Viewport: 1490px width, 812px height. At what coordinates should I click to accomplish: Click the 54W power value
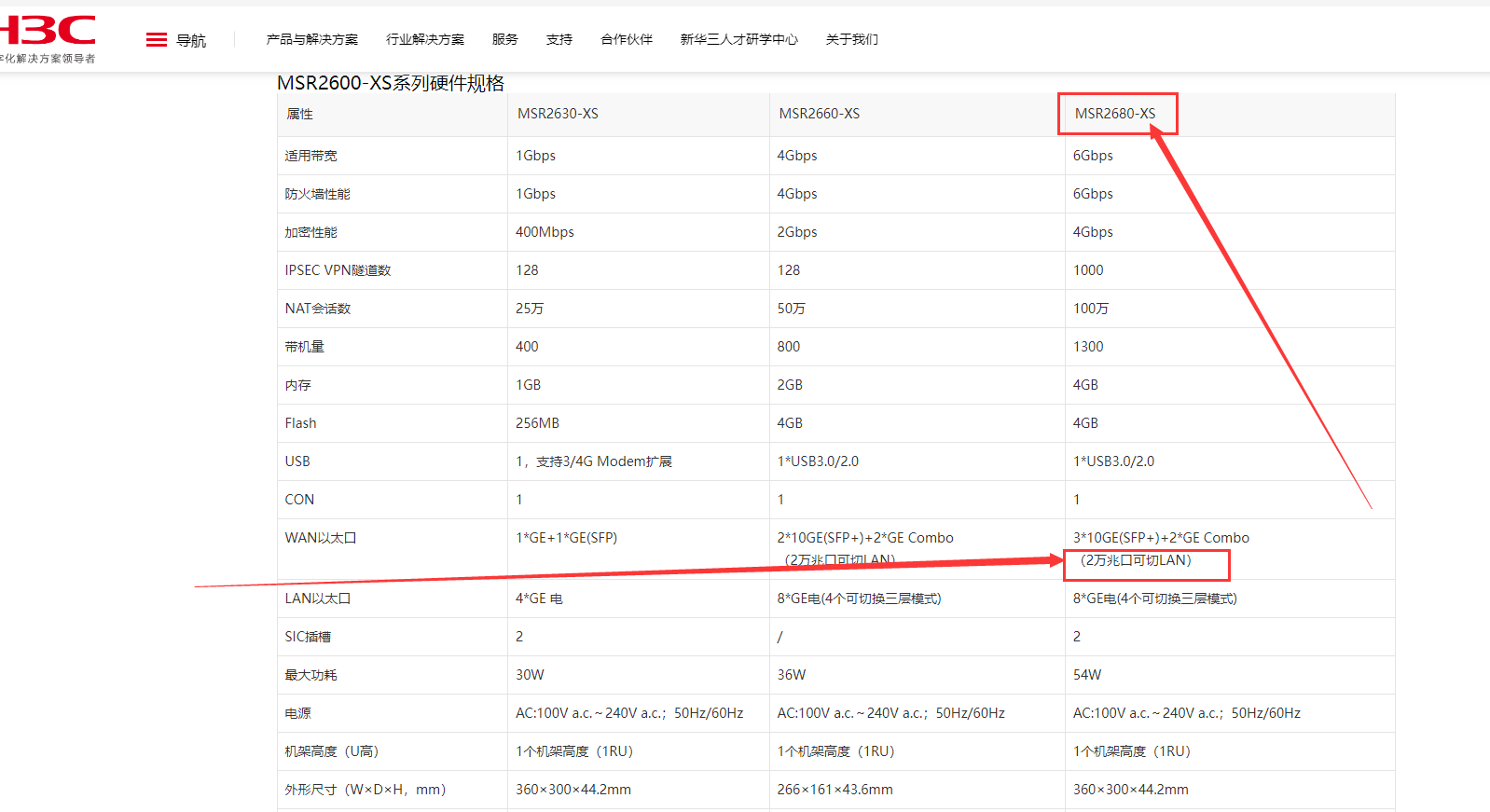(x=1087, y=675)
